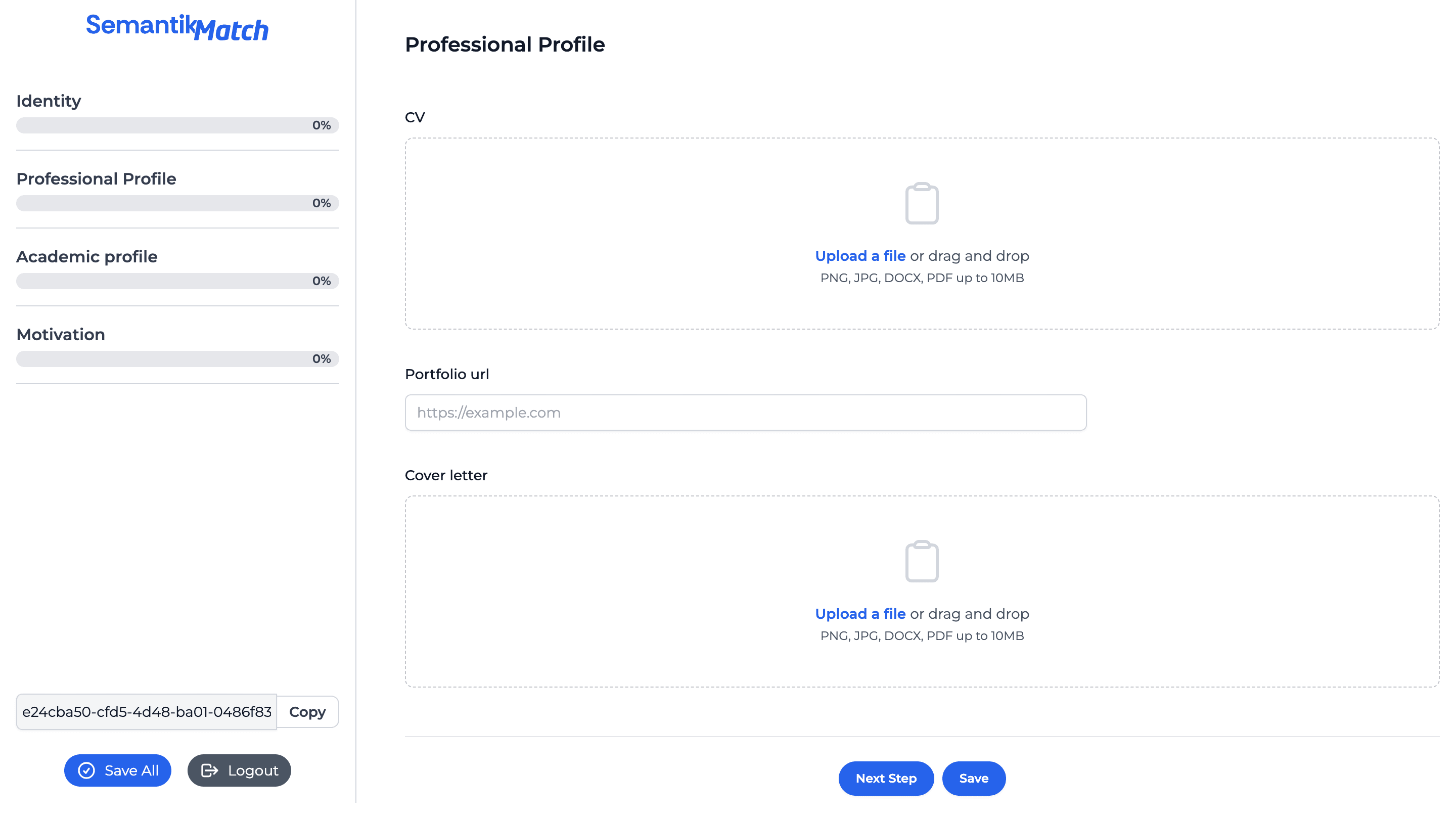The image size is (1456, 819).
Task: Click the Portfolio url input field
Action: click(x=745, y=412)
